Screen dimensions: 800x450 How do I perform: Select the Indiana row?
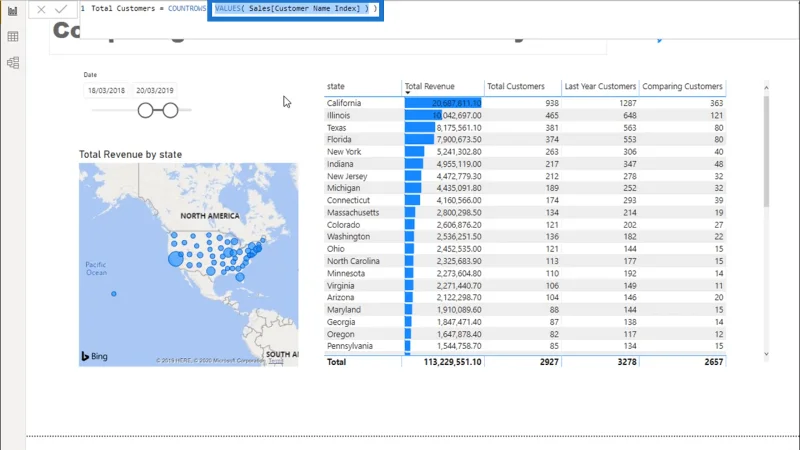coord(525,164)
